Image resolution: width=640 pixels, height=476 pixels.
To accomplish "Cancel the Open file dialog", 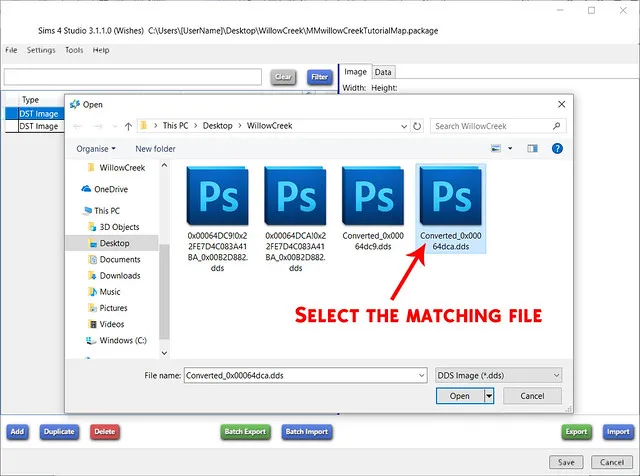I will [x=532, y=396].
